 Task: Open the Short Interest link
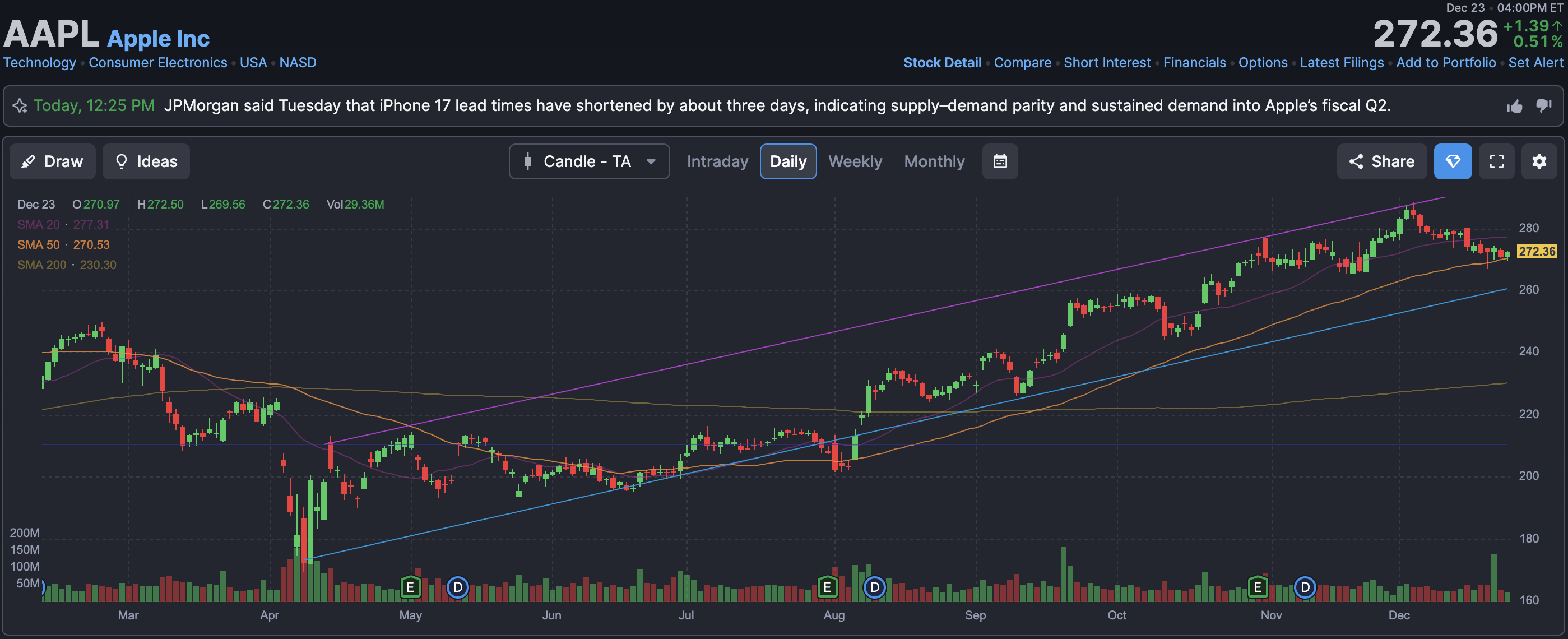point(1107,63)
